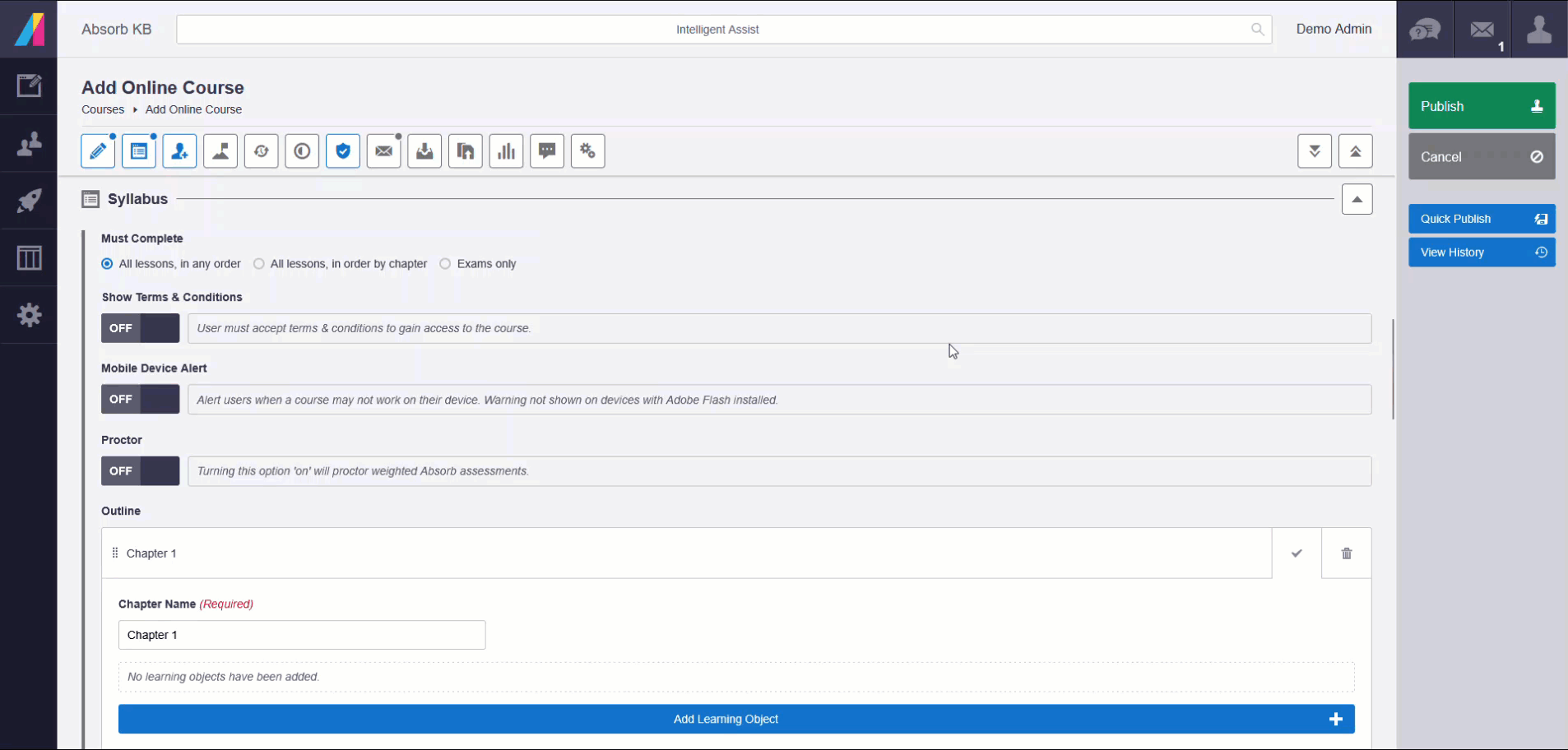Click the shield badge toolbar icon
Viewport: 1568px width, 750px height.
(343, 151)
